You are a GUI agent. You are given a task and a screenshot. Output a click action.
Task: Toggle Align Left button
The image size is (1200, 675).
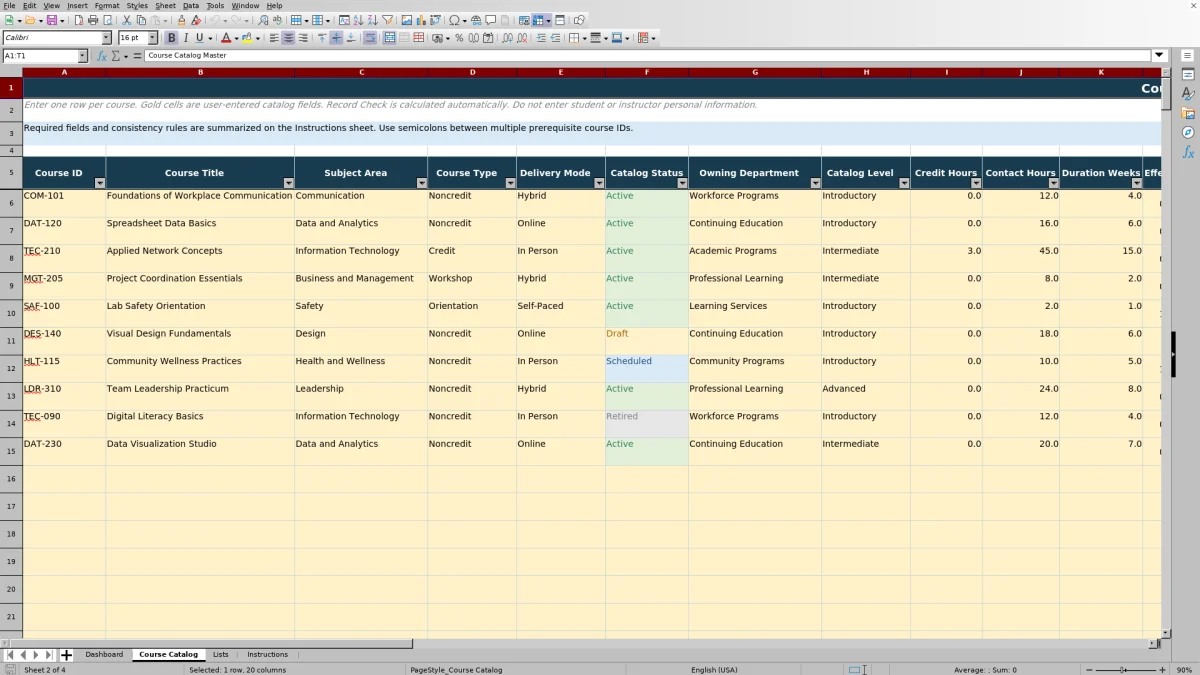pyautogui.click(x=273, y=38)
